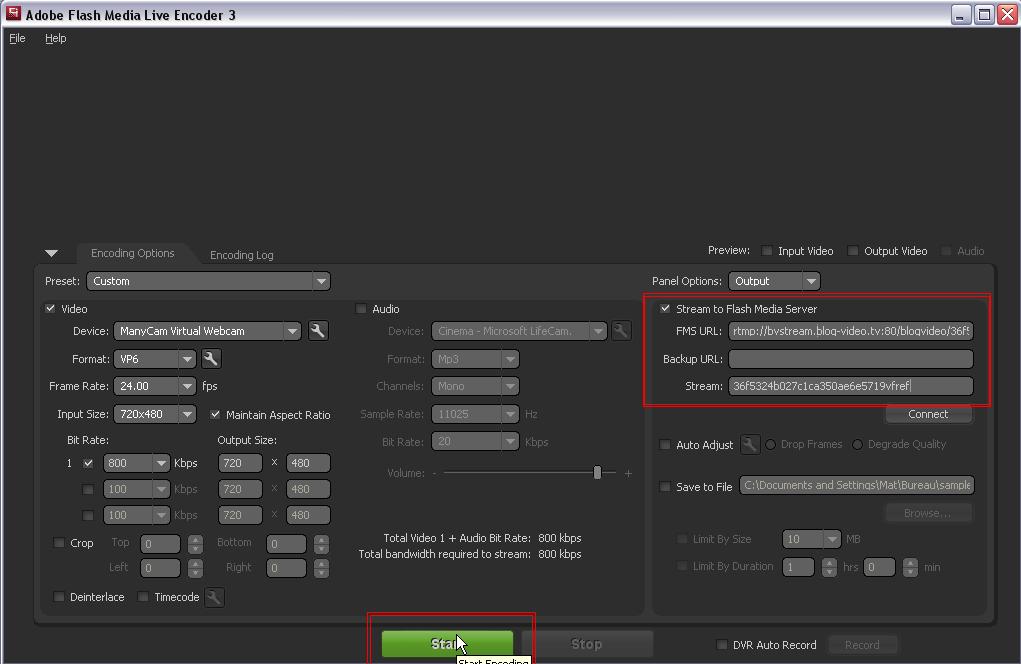Switch to the Encoding Options tab
This screenshot has height=664, width=1021.
(x=133, y=253)
